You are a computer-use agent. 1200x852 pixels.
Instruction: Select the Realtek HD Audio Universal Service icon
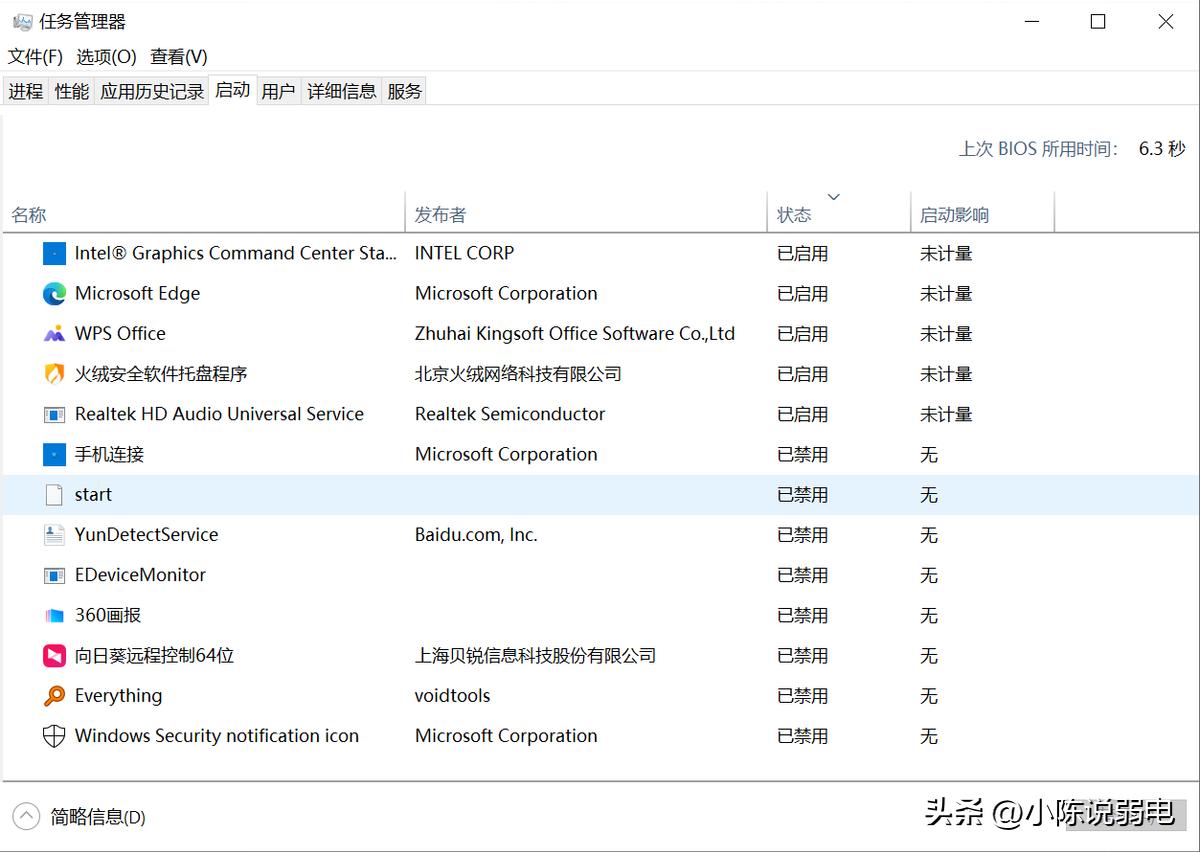(x=53, y=413)
